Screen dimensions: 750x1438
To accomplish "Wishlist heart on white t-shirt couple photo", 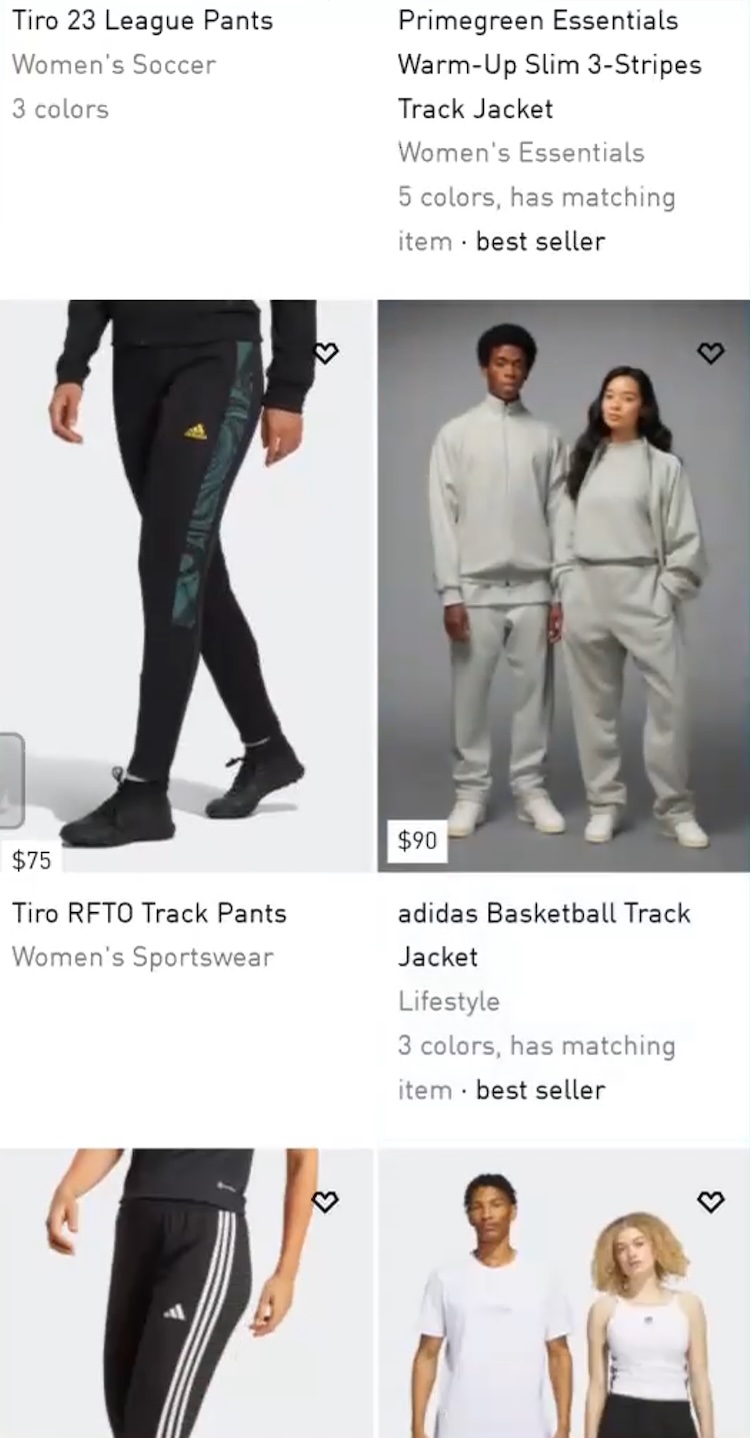I will [710, 1202].
